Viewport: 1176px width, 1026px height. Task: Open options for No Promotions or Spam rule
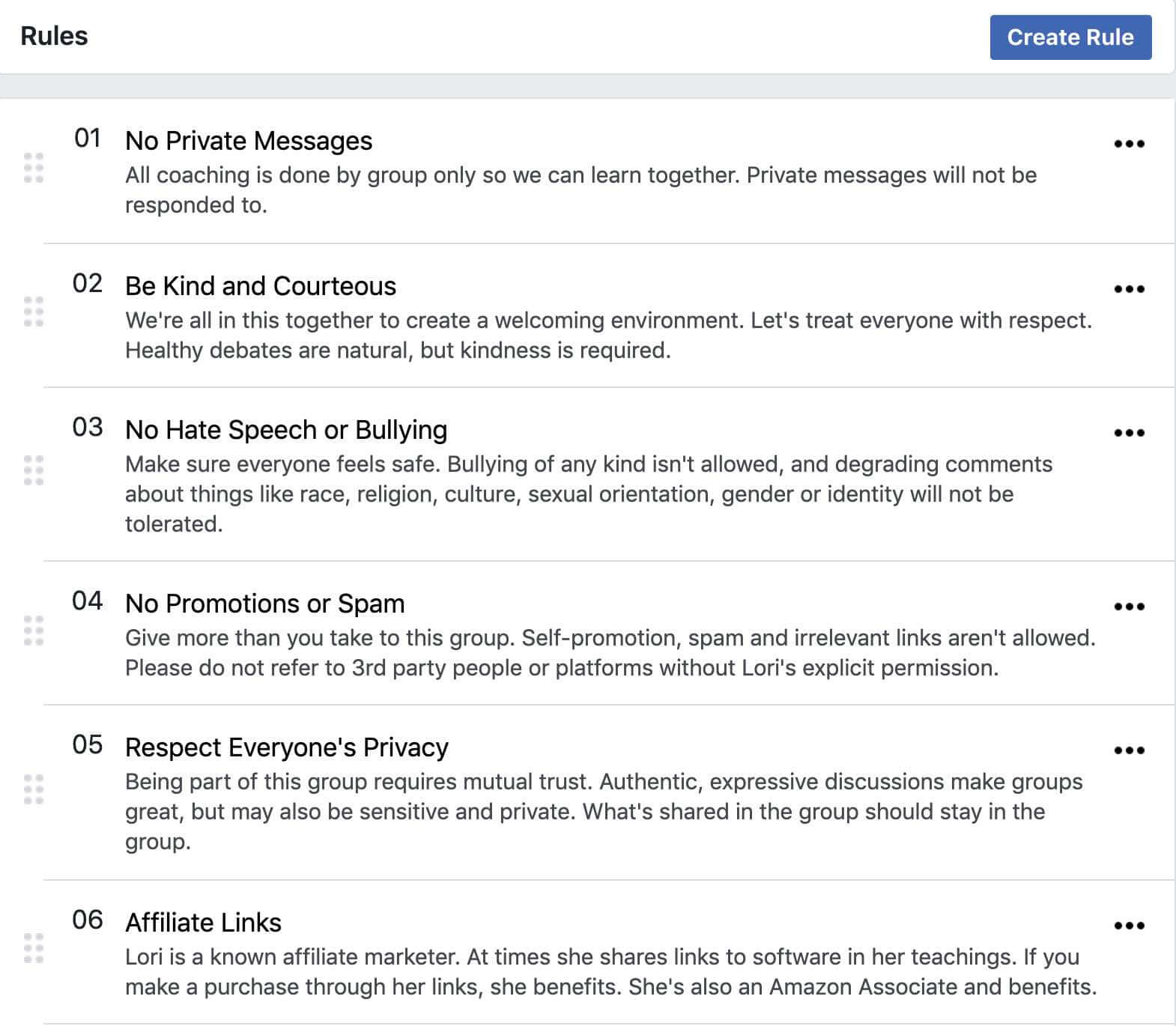[x=1129, y=607]
